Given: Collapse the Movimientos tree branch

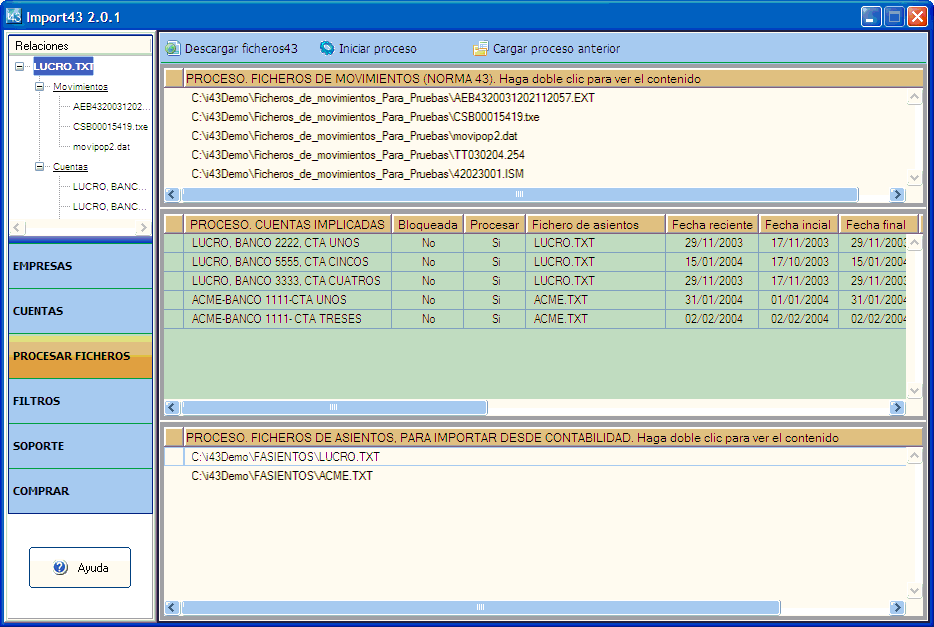Looking at the screenshot, I should pyautogui.click(x=40, y=87).
